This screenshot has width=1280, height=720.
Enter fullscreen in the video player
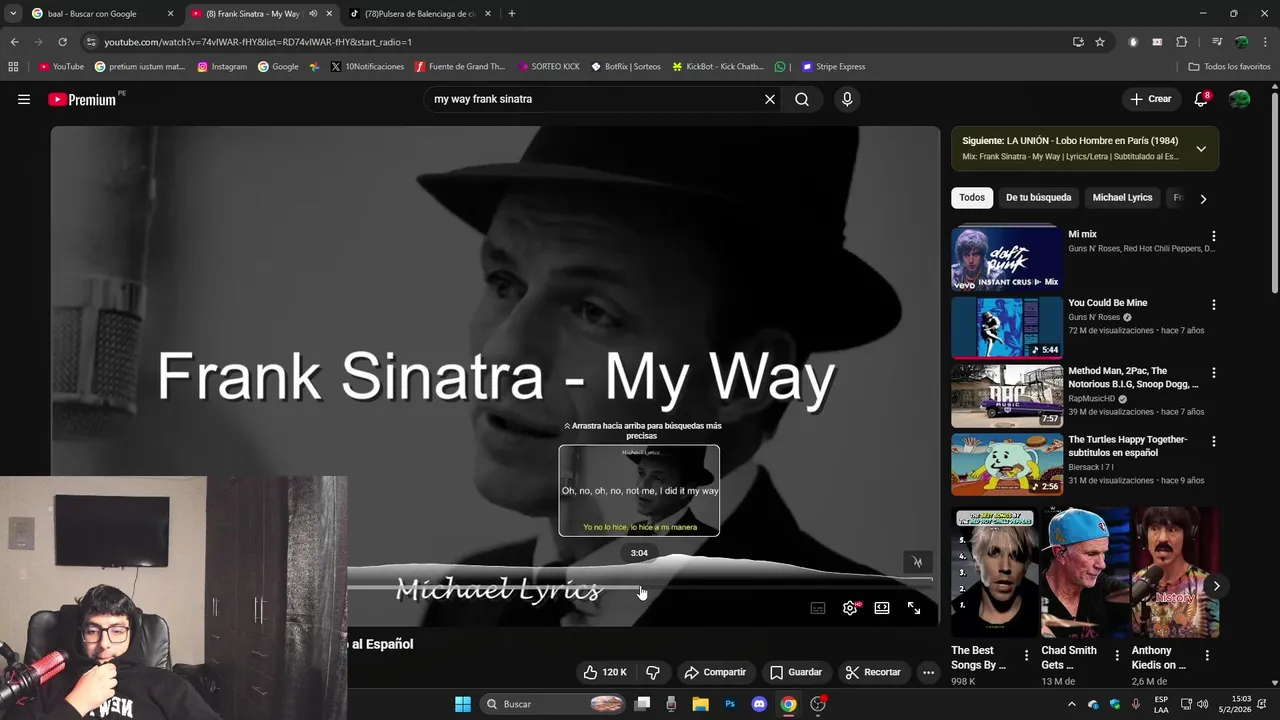tap(914, 608)
